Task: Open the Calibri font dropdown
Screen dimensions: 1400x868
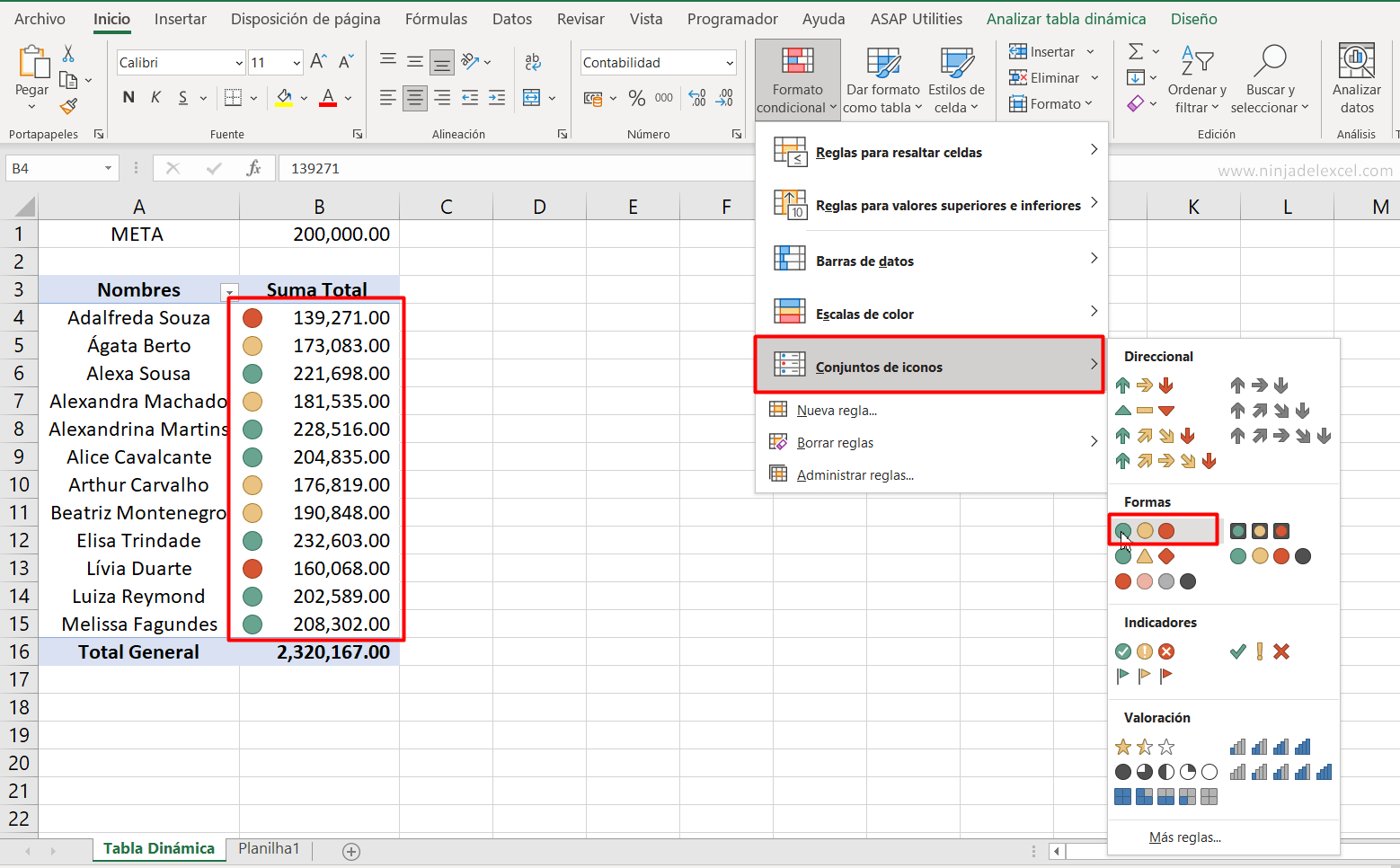Action: (x=237, y=62)
